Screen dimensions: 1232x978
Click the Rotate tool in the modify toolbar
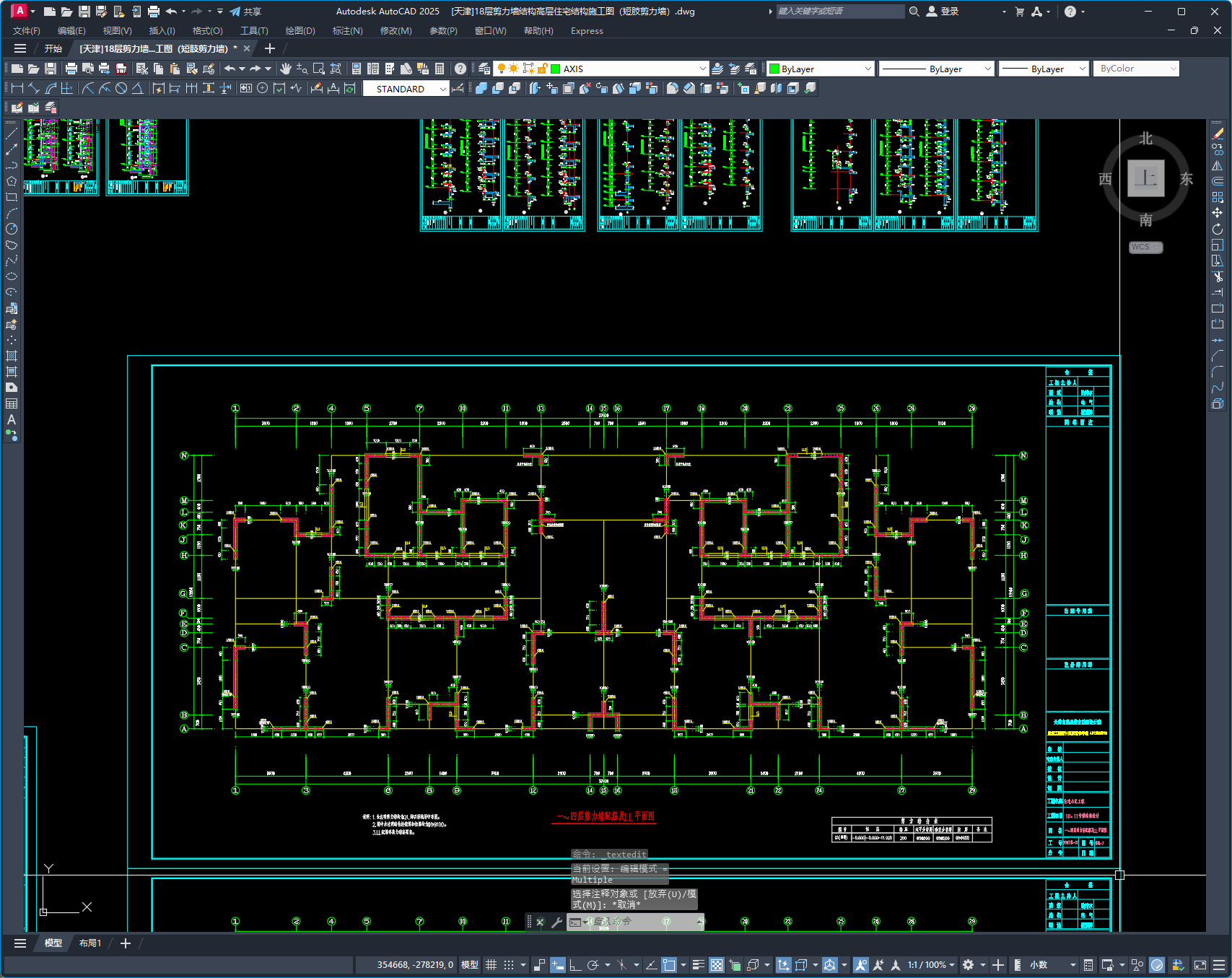click(x=1218, y=229)
